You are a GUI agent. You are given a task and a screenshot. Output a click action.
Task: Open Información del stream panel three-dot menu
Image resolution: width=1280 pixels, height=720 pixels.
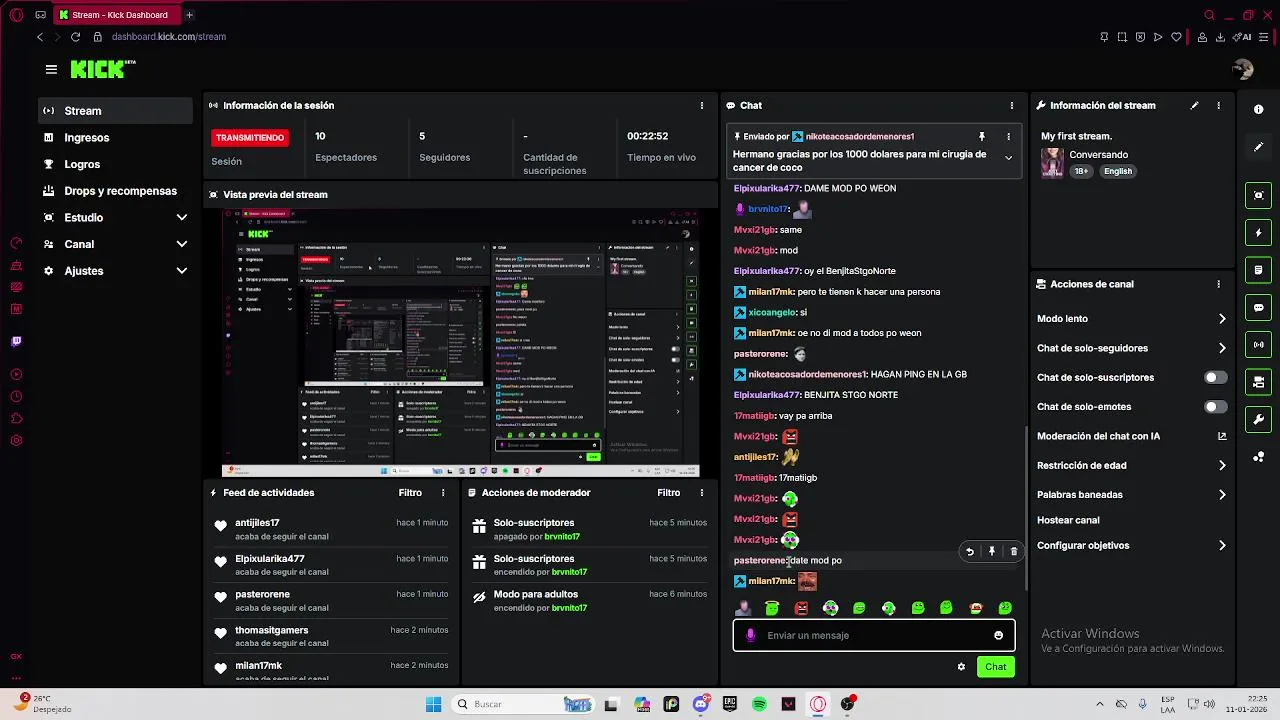click(1218, 105)
